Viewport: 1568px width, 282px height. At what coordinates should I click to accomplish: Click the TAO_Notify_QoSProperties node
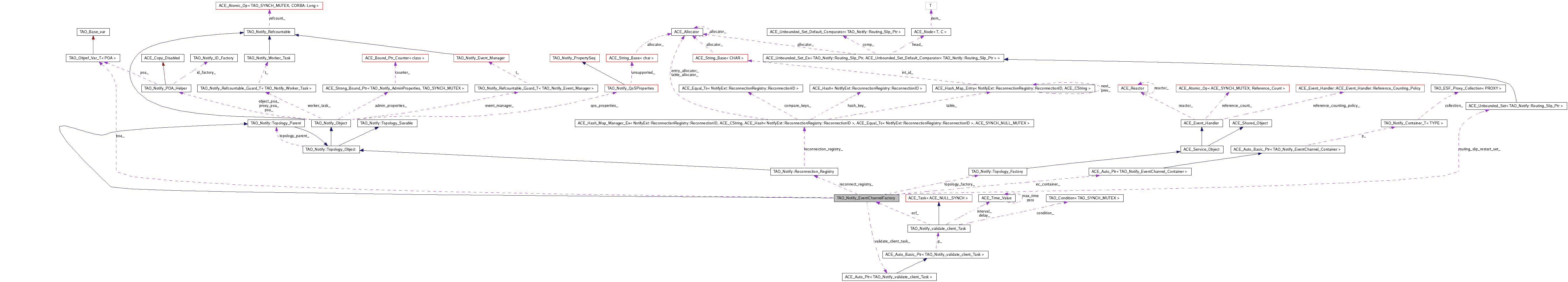[x=632, y=88]
